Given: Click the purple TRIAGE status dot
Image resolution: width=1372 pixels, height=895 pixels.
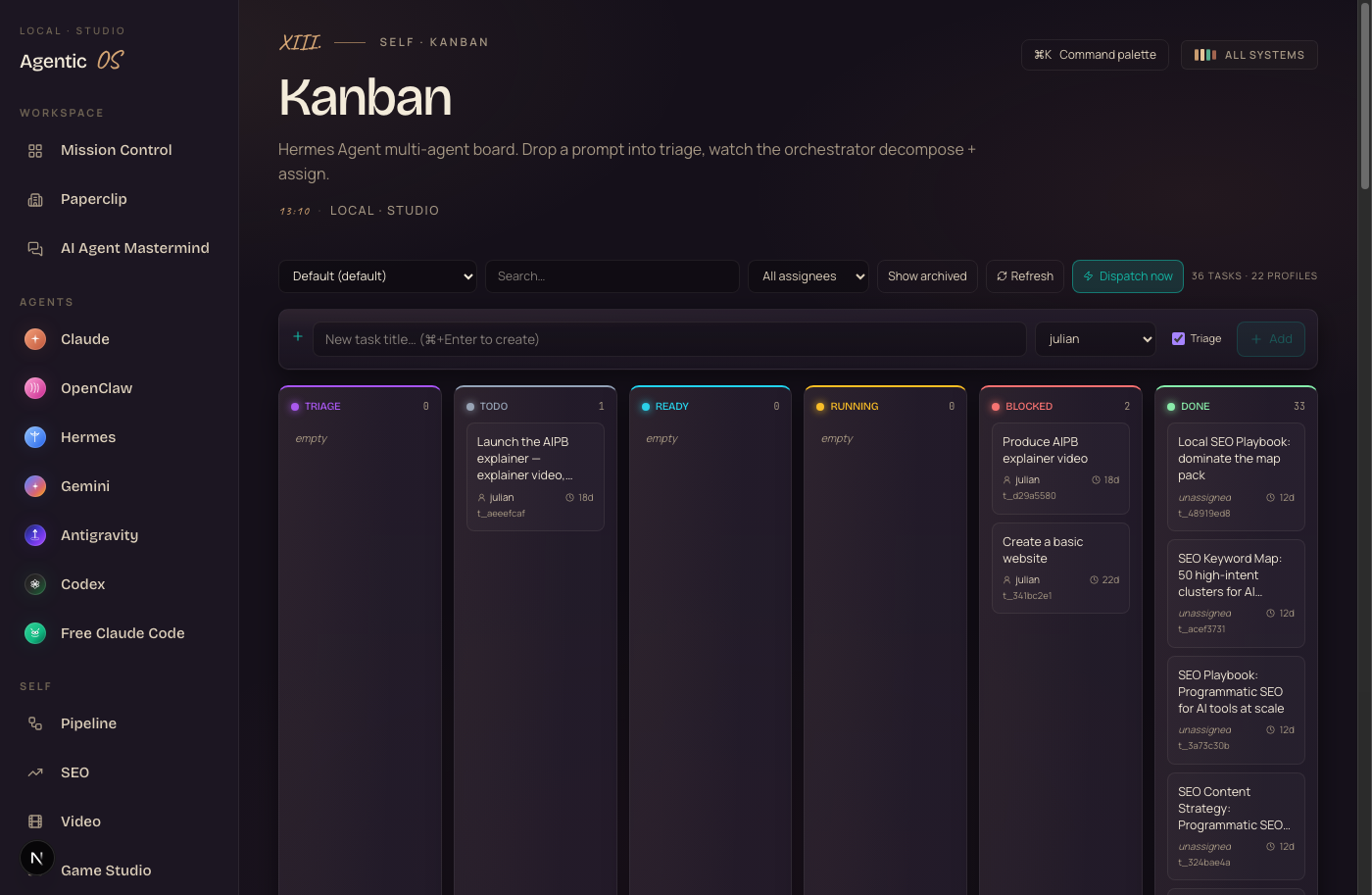Looking at the screenshot, I should pos(295,407).
